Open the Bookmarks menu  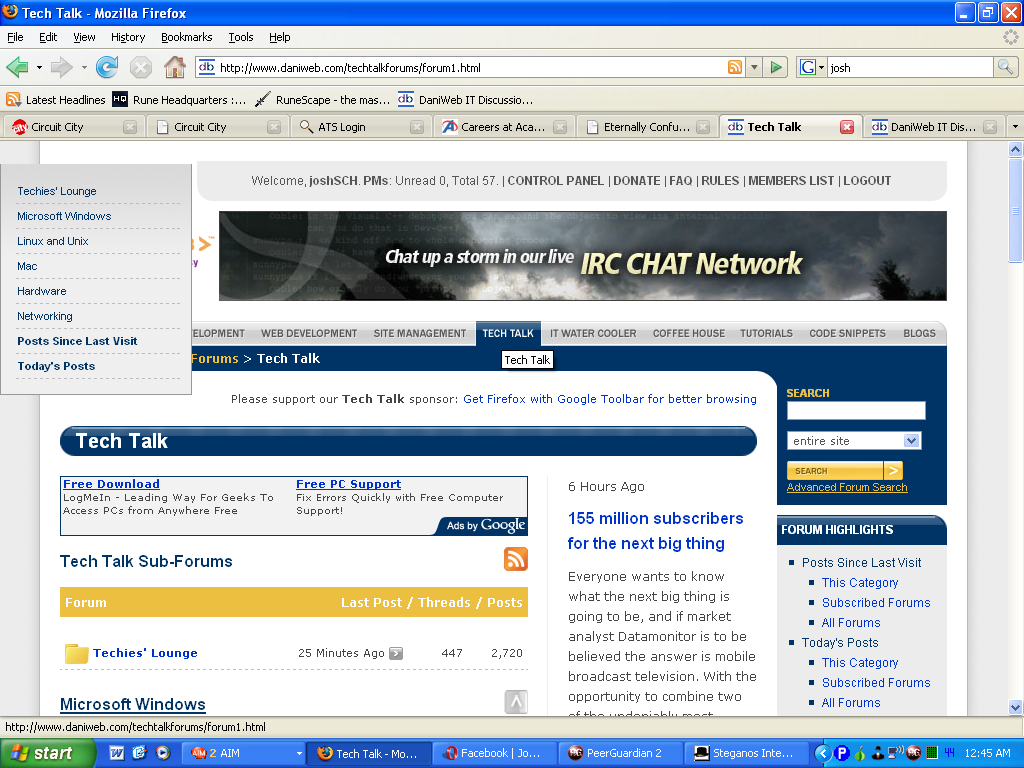click(x=187, y=37)
